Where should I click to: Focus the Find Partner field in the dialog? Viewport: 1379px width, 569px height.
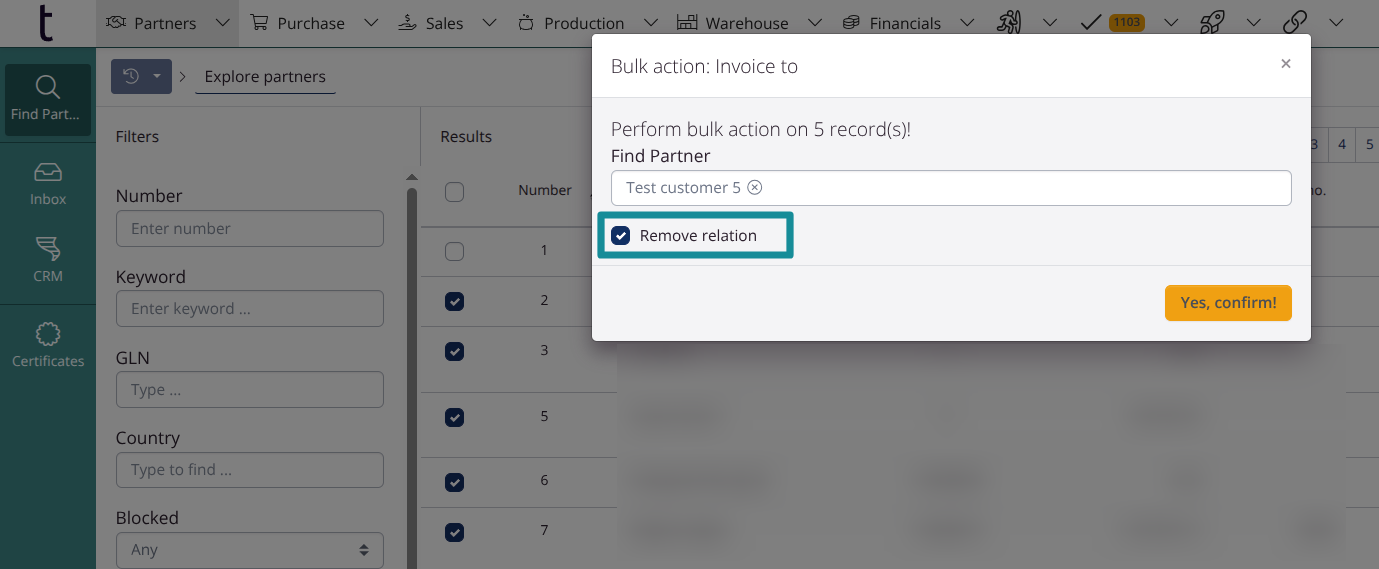click(951, 188)
